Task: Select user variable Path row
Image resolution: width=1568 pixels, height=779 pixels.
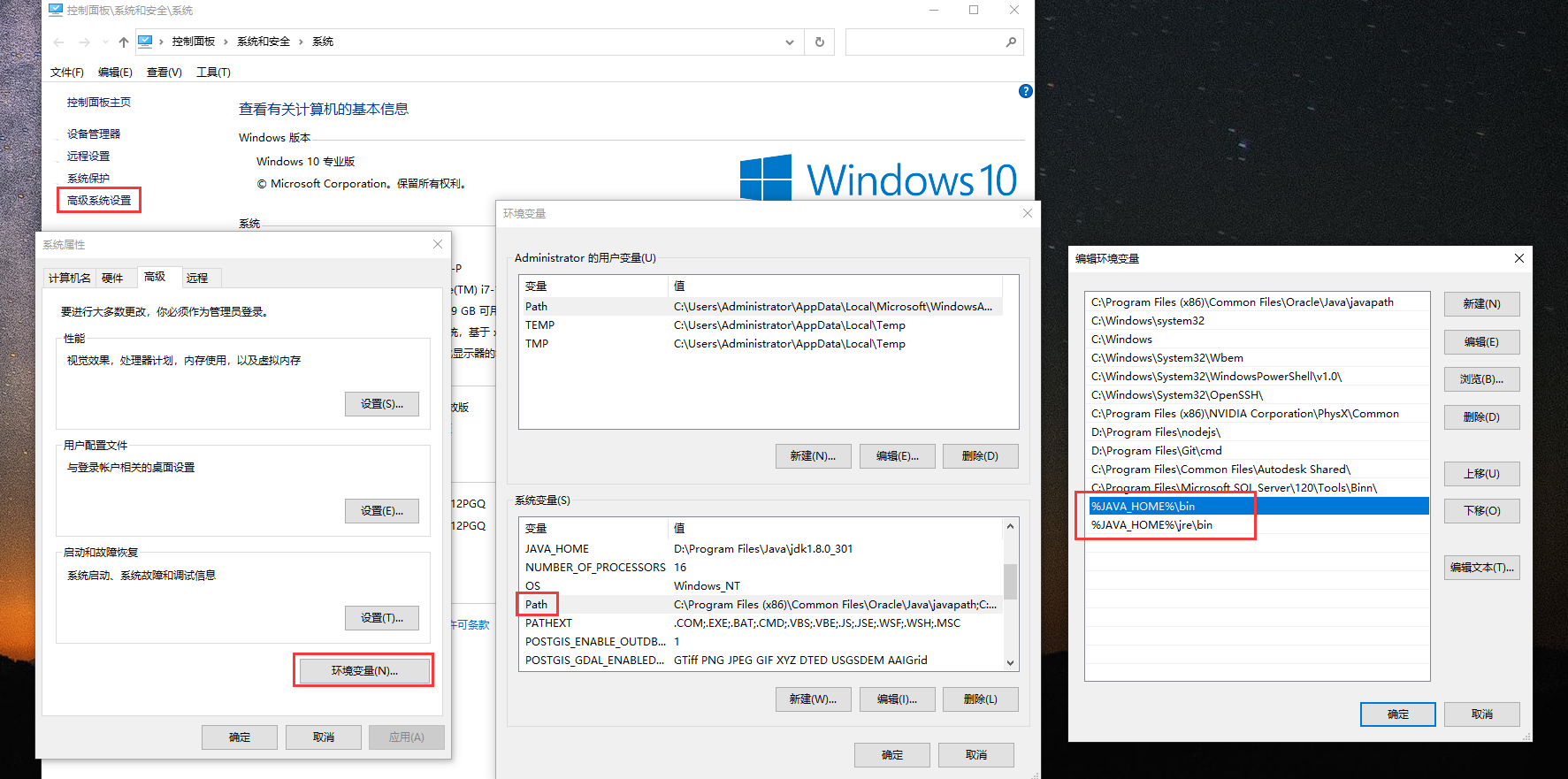Action: [761, 307]
